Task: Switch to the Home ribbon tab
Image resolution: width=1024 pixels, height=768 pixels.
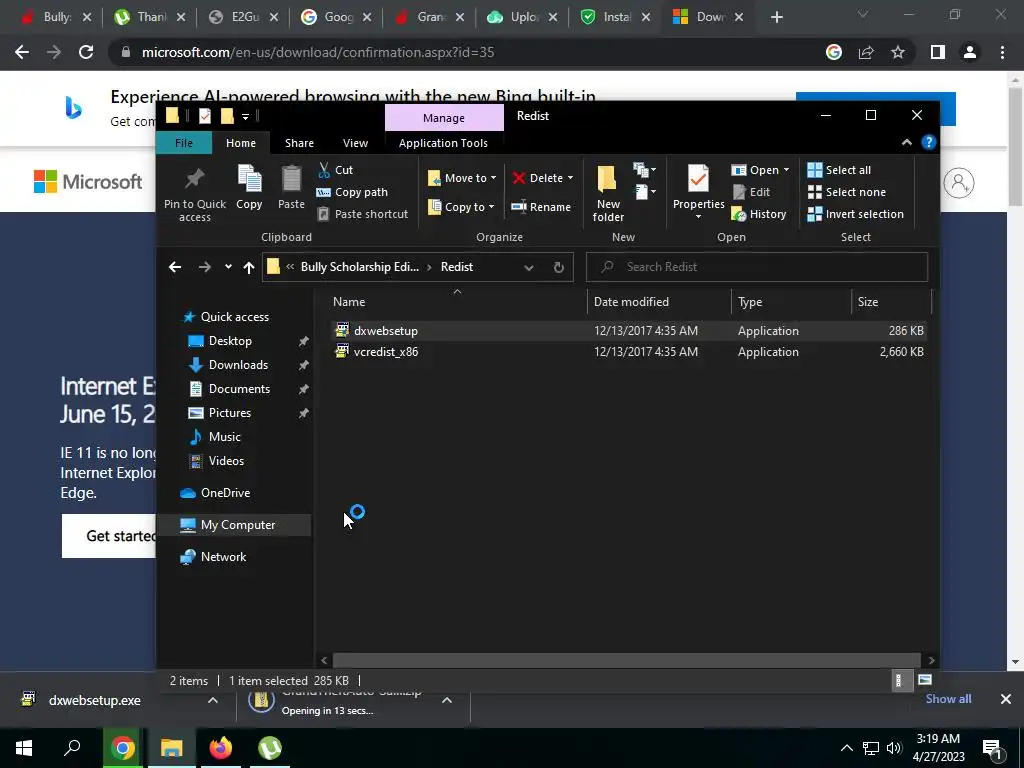Action: 241,143
